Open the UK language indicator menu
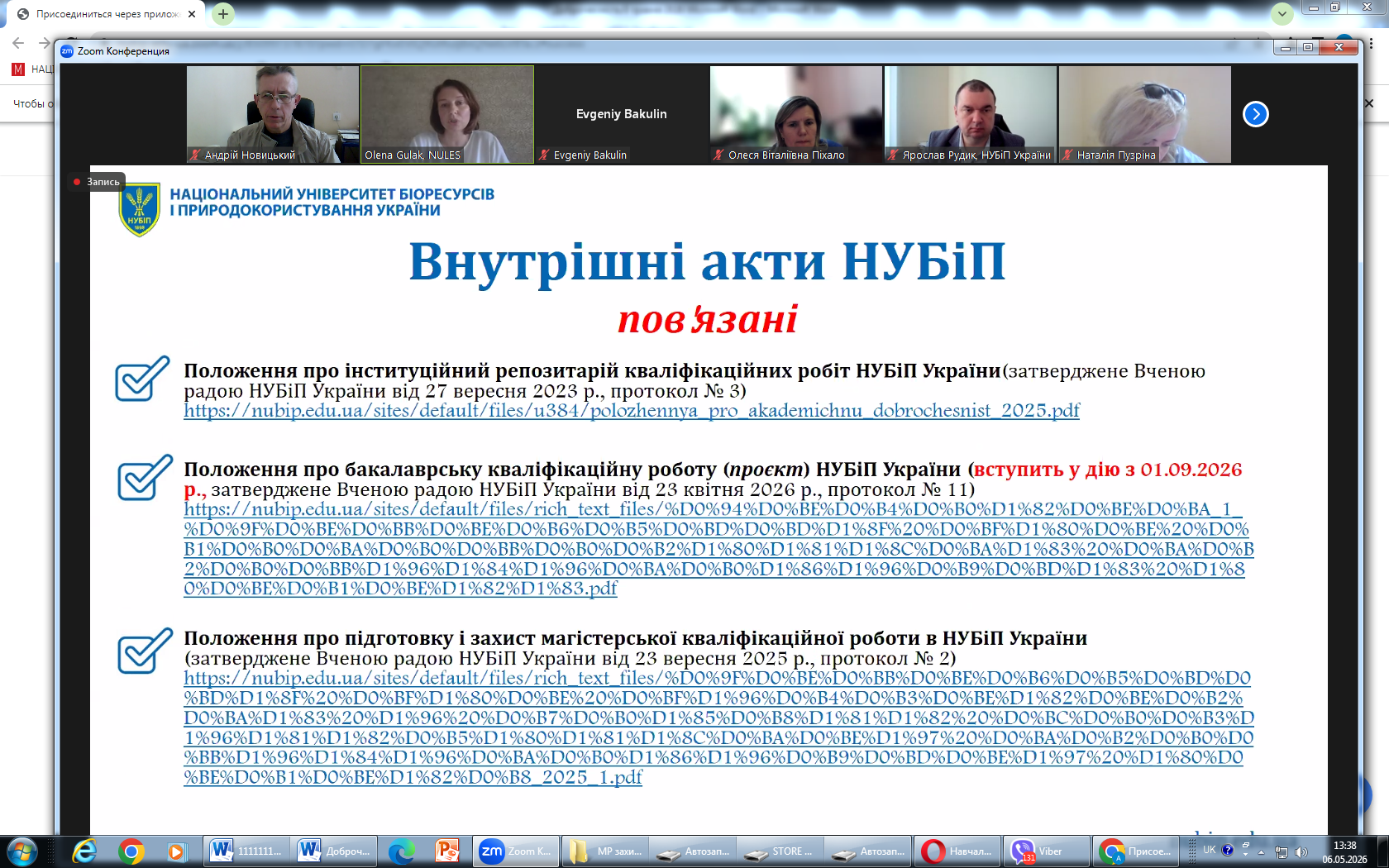This screenshot has height=868, width=1389. 1209,850
